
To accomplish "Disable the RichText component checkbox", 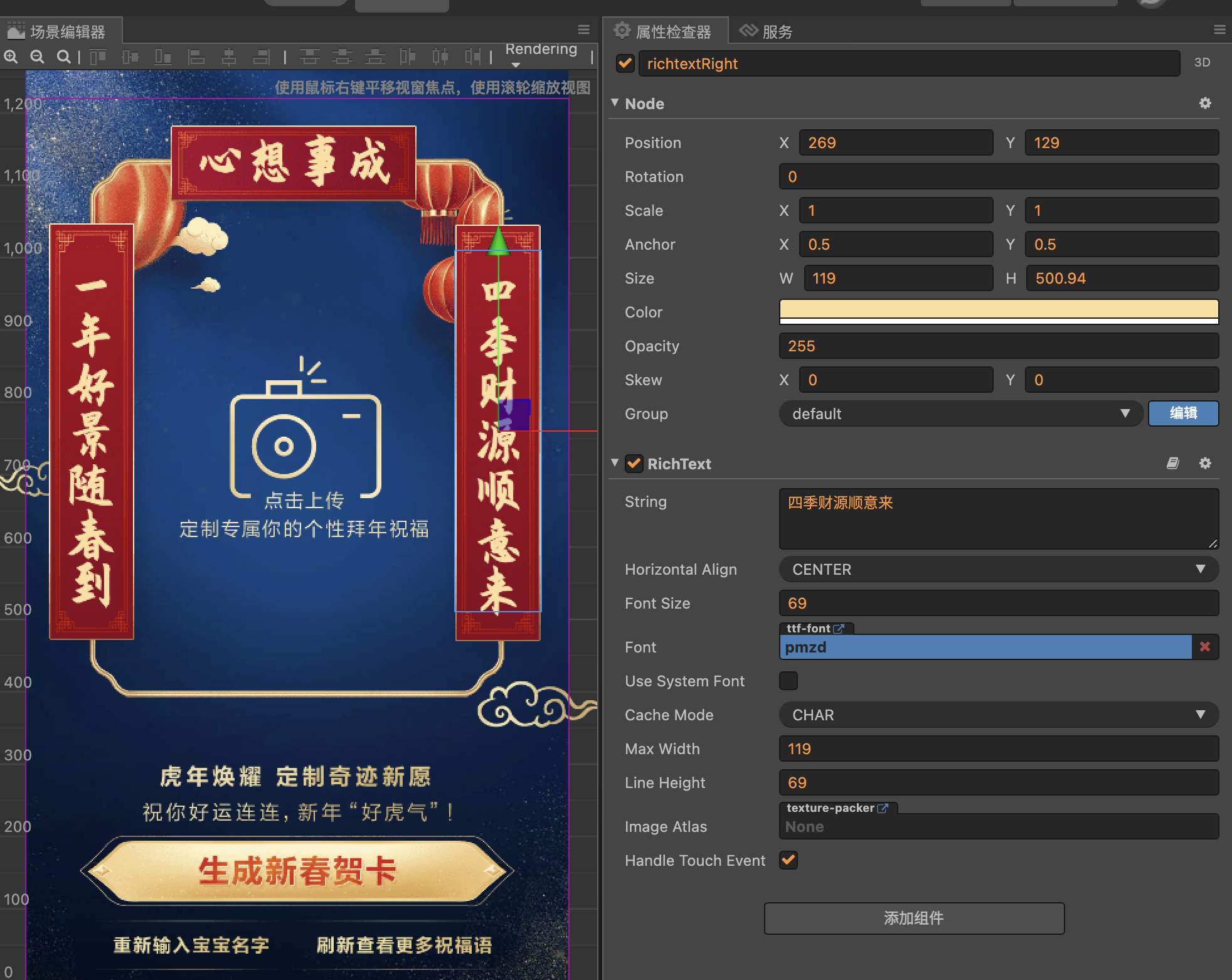I will (x=634, y=464).
